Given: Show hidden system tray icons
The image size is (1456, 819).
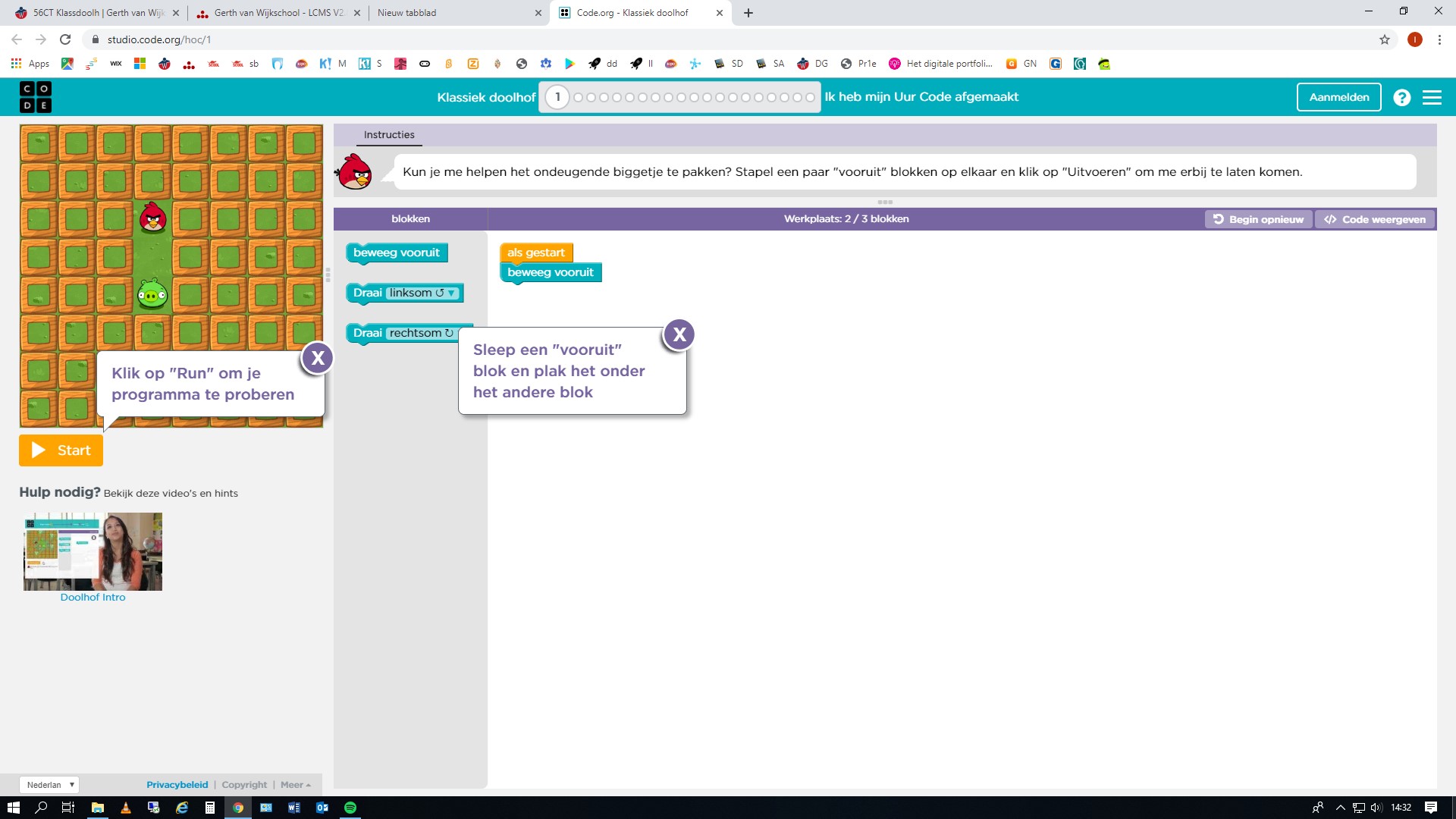Looking at the screenshot, I should 1340,808.
